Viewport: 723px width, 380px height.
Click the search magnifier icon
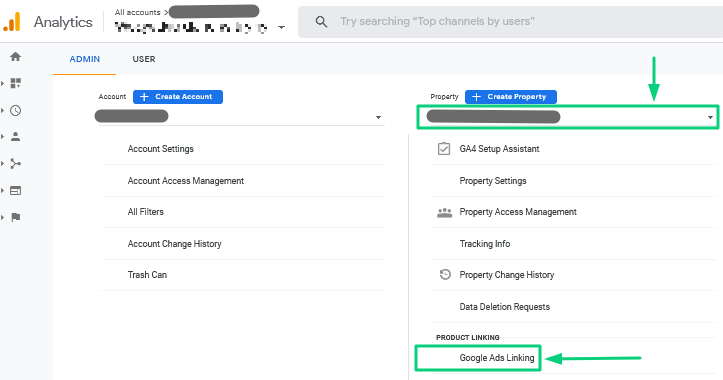coord(321,22)
